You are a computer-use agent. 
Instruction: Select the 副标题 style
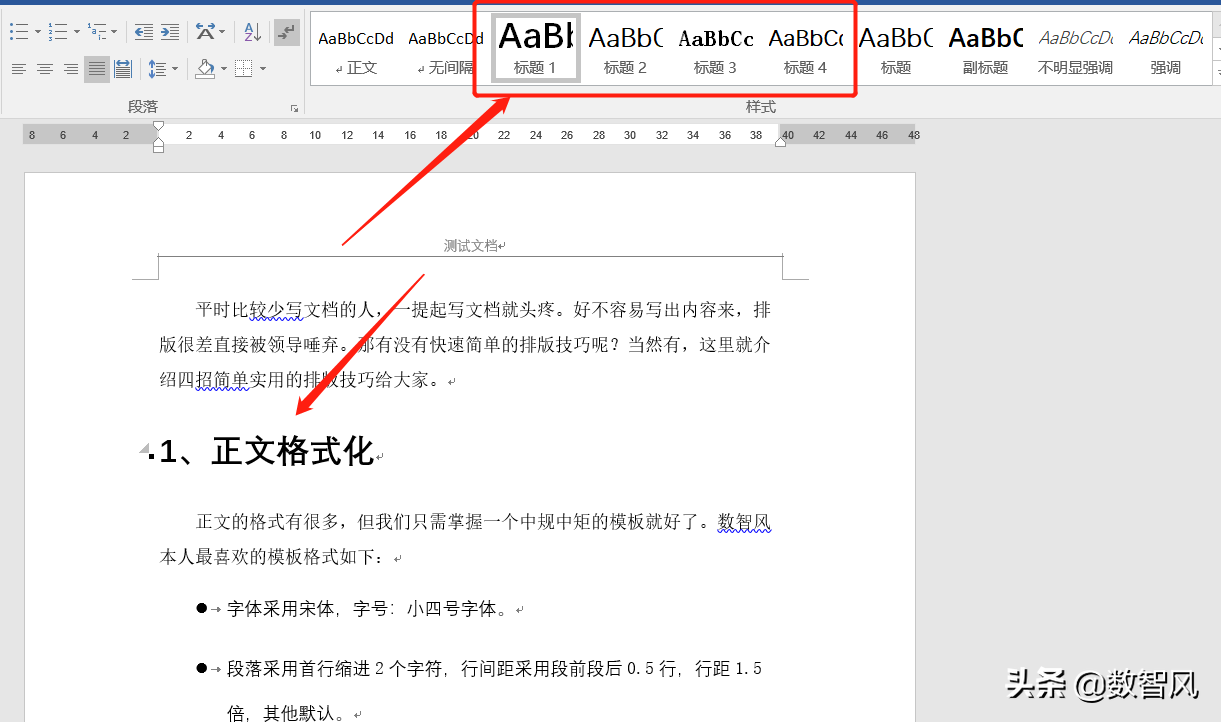click(985, 45)
